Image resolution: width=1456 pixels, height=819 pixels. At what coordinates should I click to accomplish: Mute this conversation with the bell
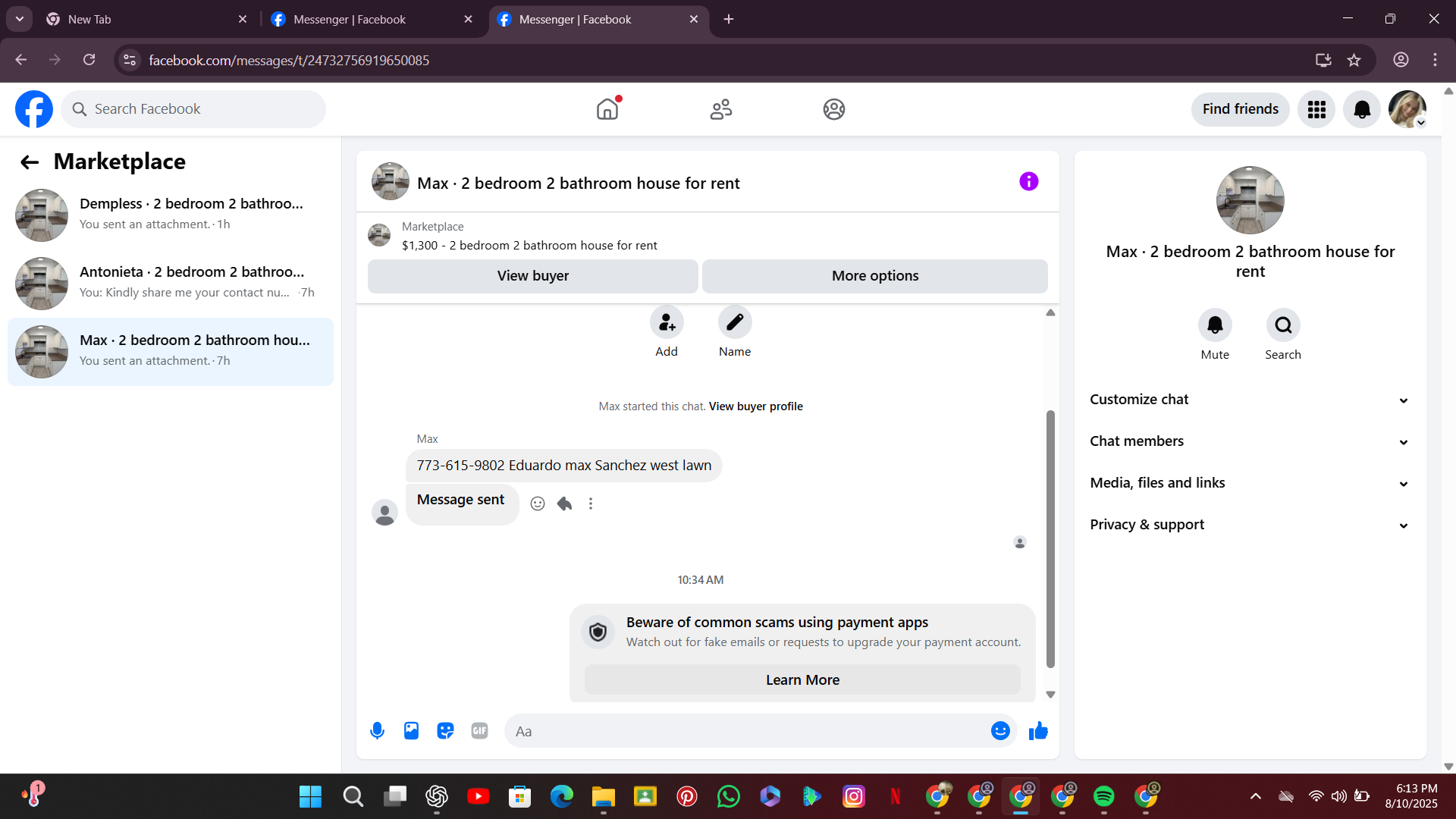[x=1214, y=325]
